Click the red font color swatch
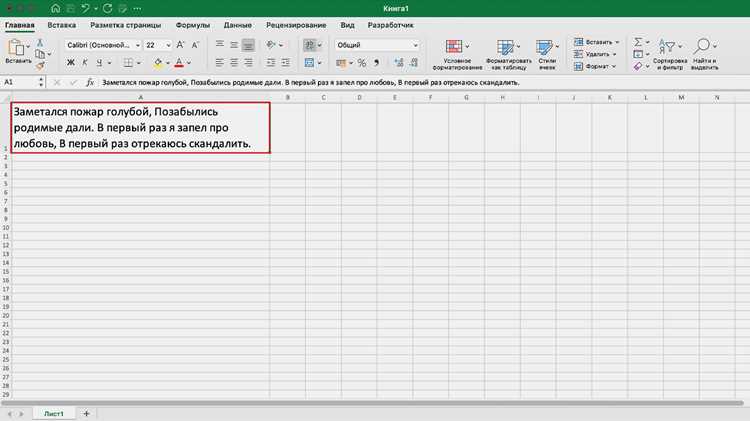This screenshot has height=421, width=750. click(179, 63)
